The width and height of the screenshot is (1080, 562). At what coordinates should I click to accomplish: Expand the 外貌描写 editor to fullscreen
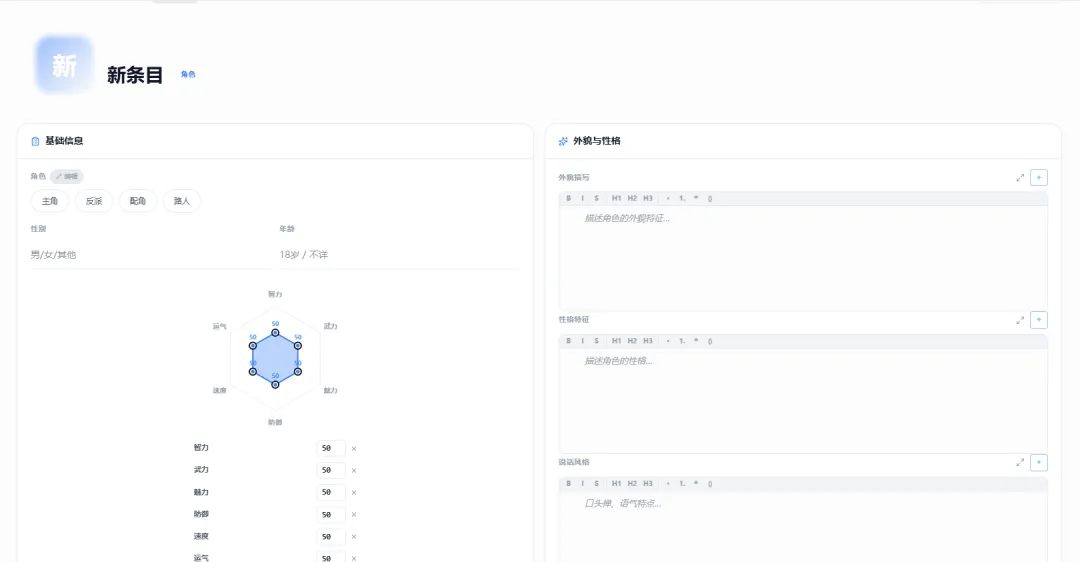[1020, 177]
